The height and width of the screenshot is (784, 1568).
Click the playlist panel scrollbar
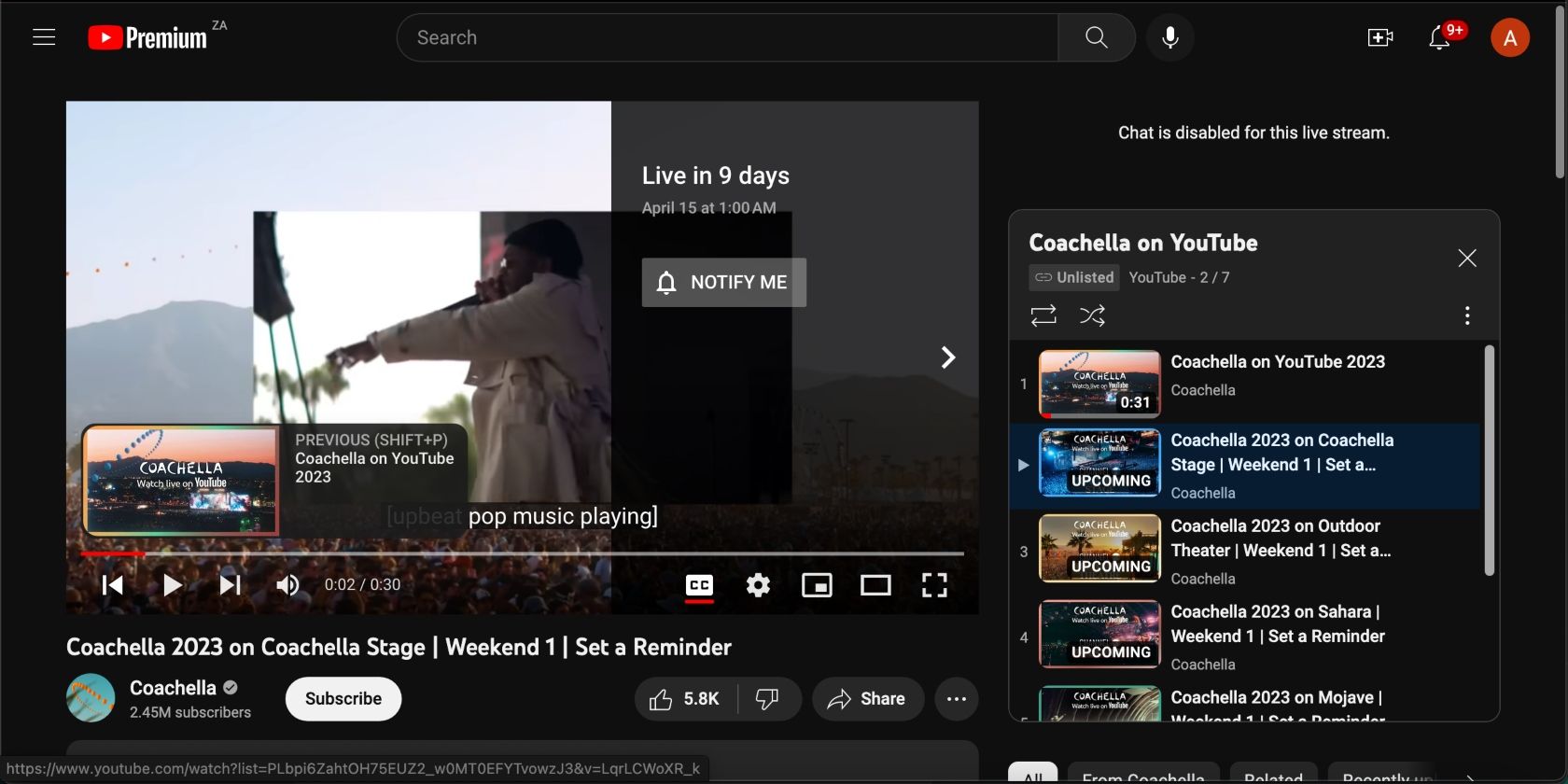tap(1489, 461)
